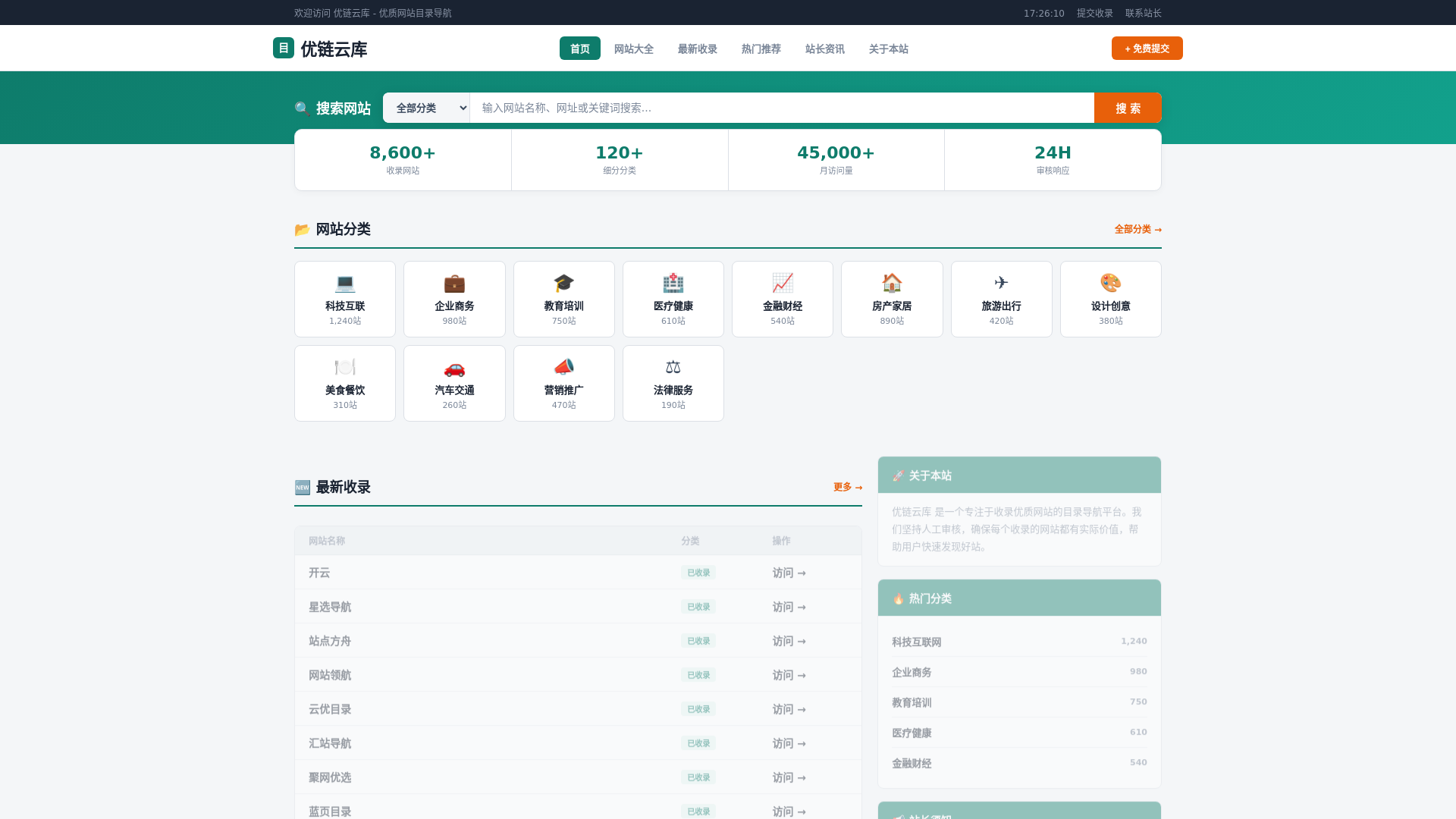
Task: Open the 星选导航 site name
Action: coord(330,607)
